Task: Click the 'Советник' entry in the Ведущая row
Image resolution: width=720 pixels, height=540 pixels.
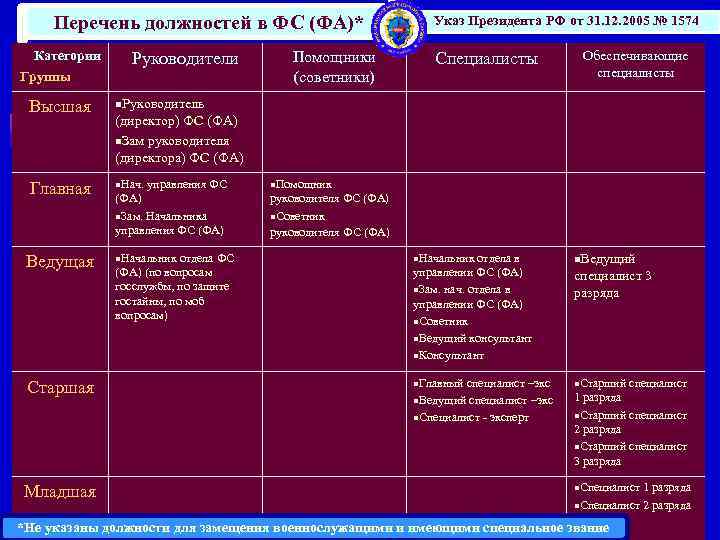Action: click(441, 322)
